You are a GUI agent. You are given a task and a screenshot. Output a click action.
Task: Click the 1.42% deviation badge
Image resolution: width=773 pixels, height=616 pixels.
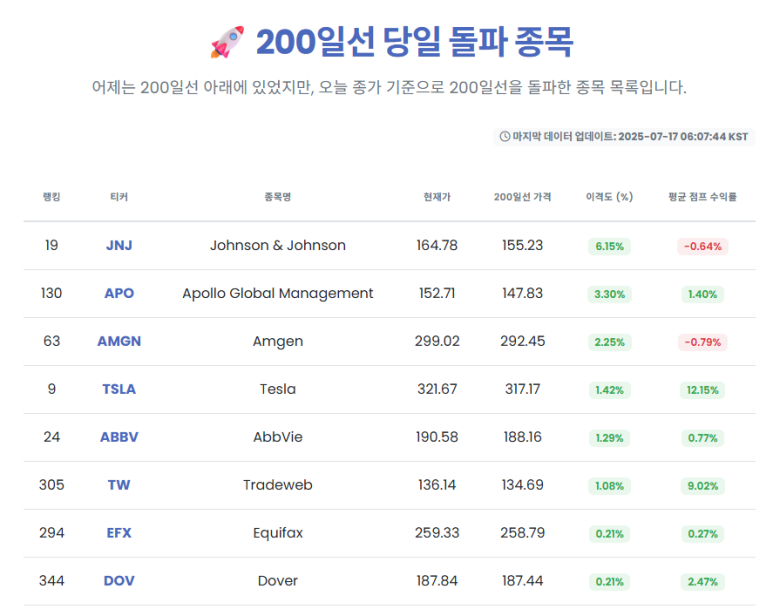point(609,390)
